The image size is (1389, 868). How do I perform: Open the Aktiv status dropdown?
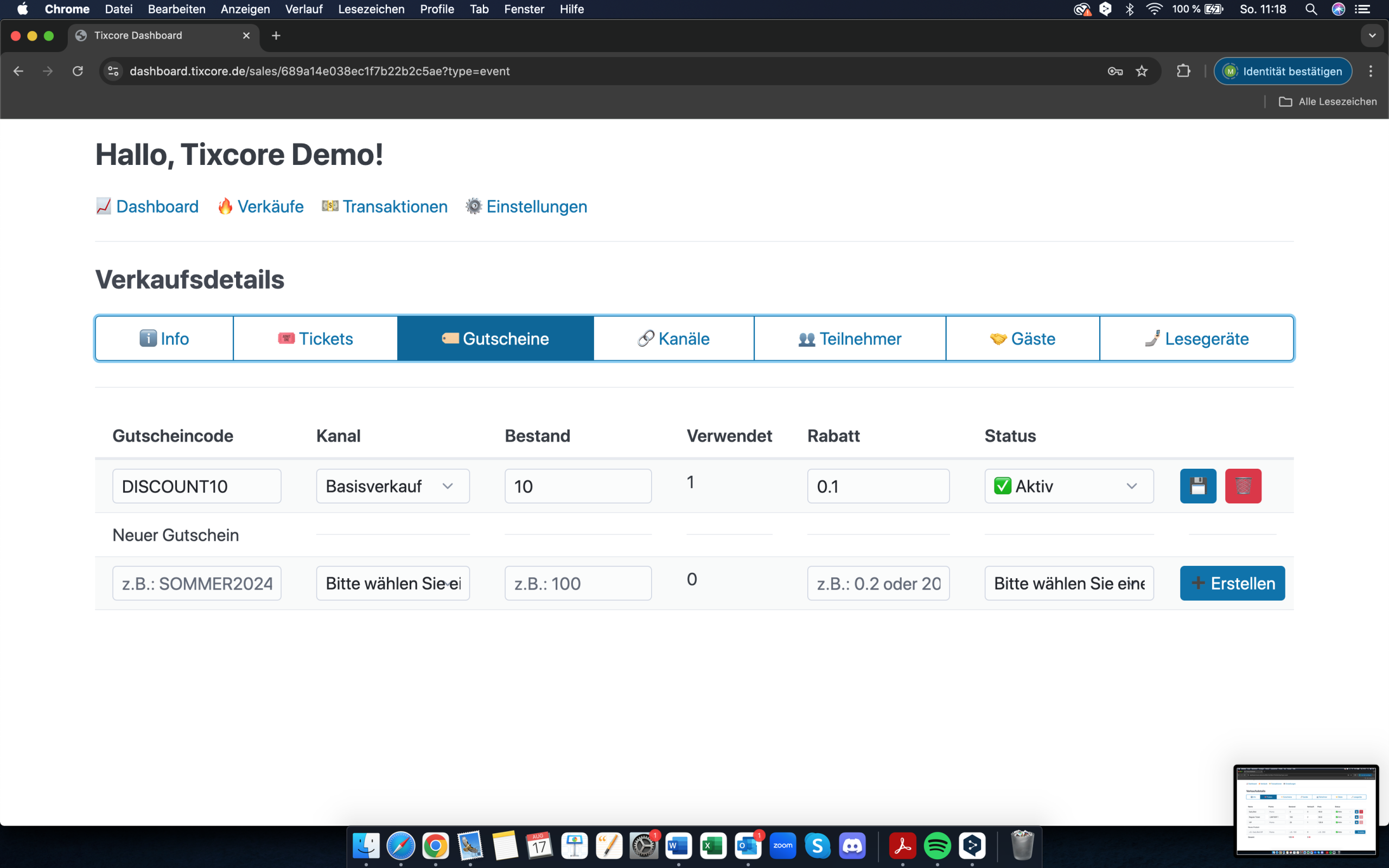point(1068,486)
